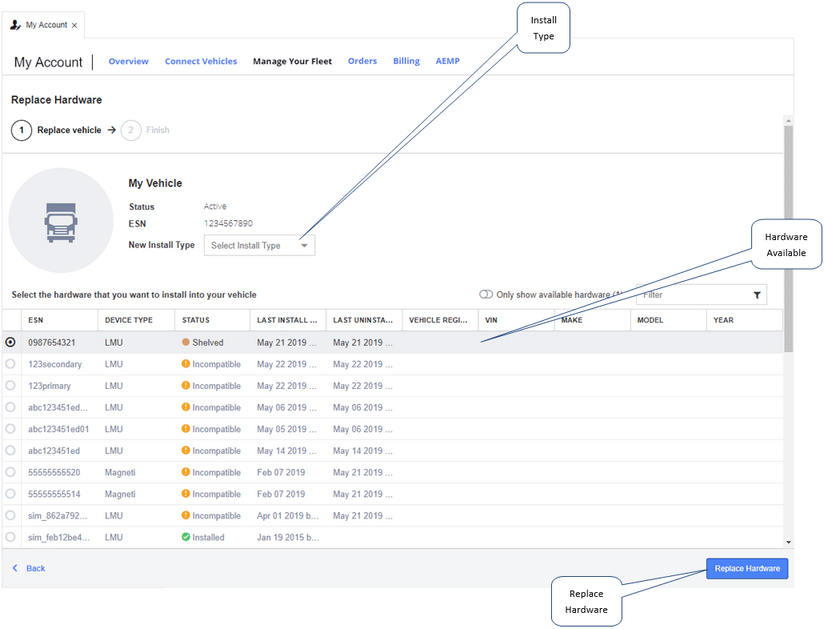Sort by the Status column header
Screen dimensions: 824x629
(x=195, y=320)
